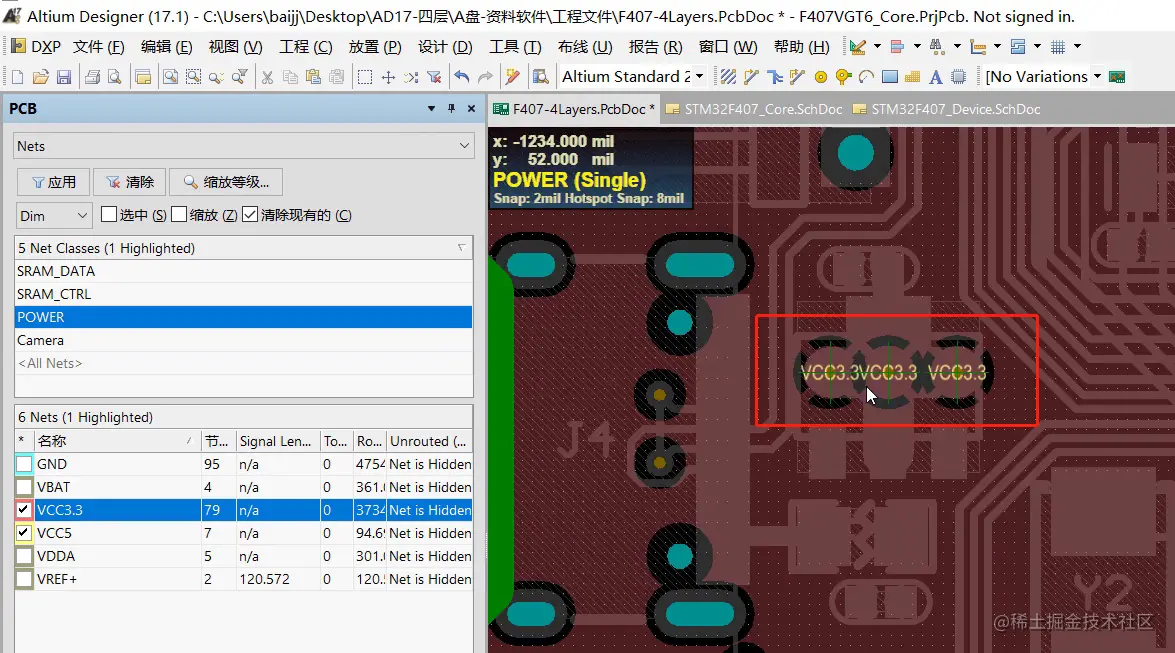The height and width of the screenshot is (653, 1175).
Task: Select the Place String text tool
Action: click(935, 76)
